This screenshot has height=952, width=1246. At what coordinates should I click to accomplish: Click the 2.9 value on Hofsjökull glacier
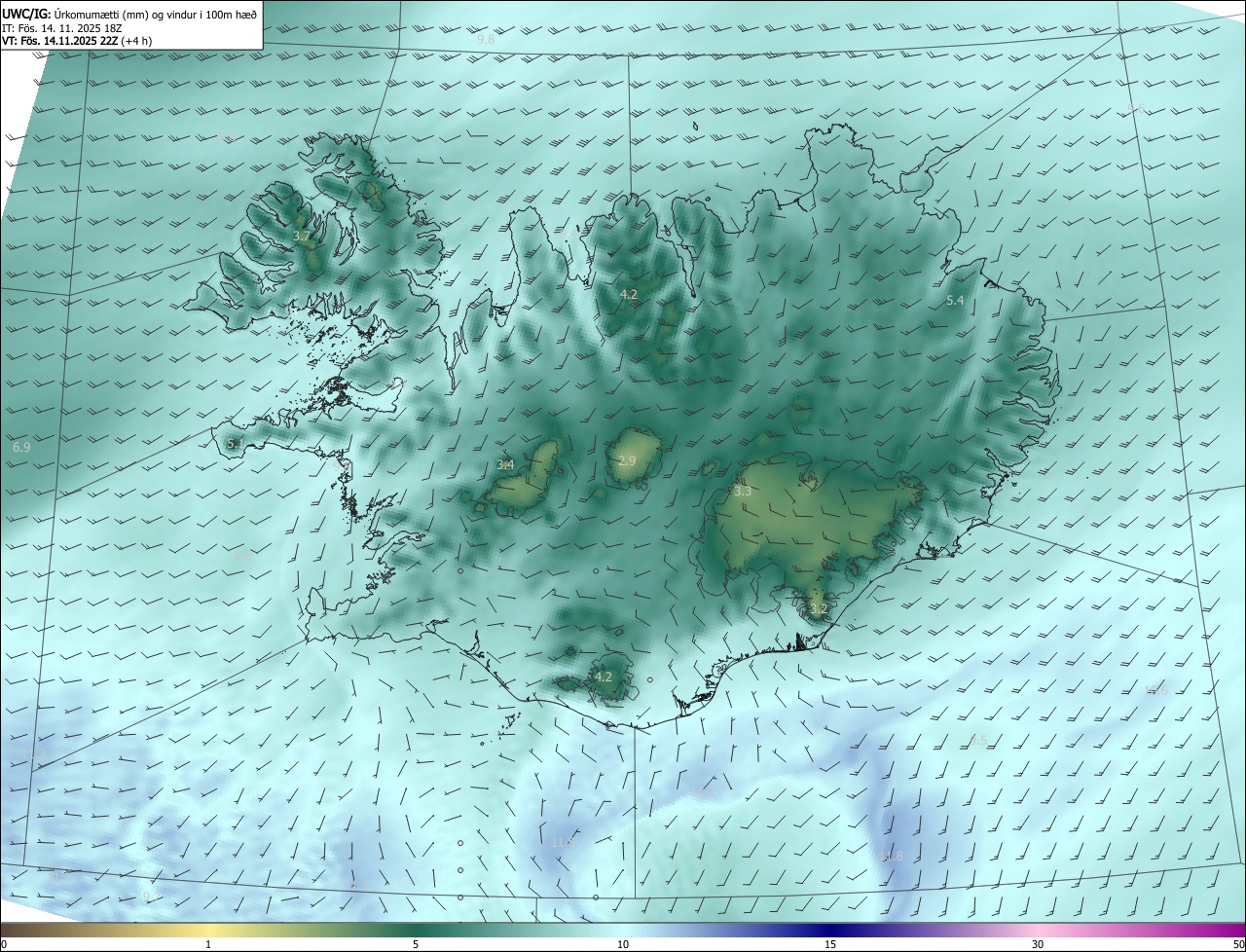[627, 460]
